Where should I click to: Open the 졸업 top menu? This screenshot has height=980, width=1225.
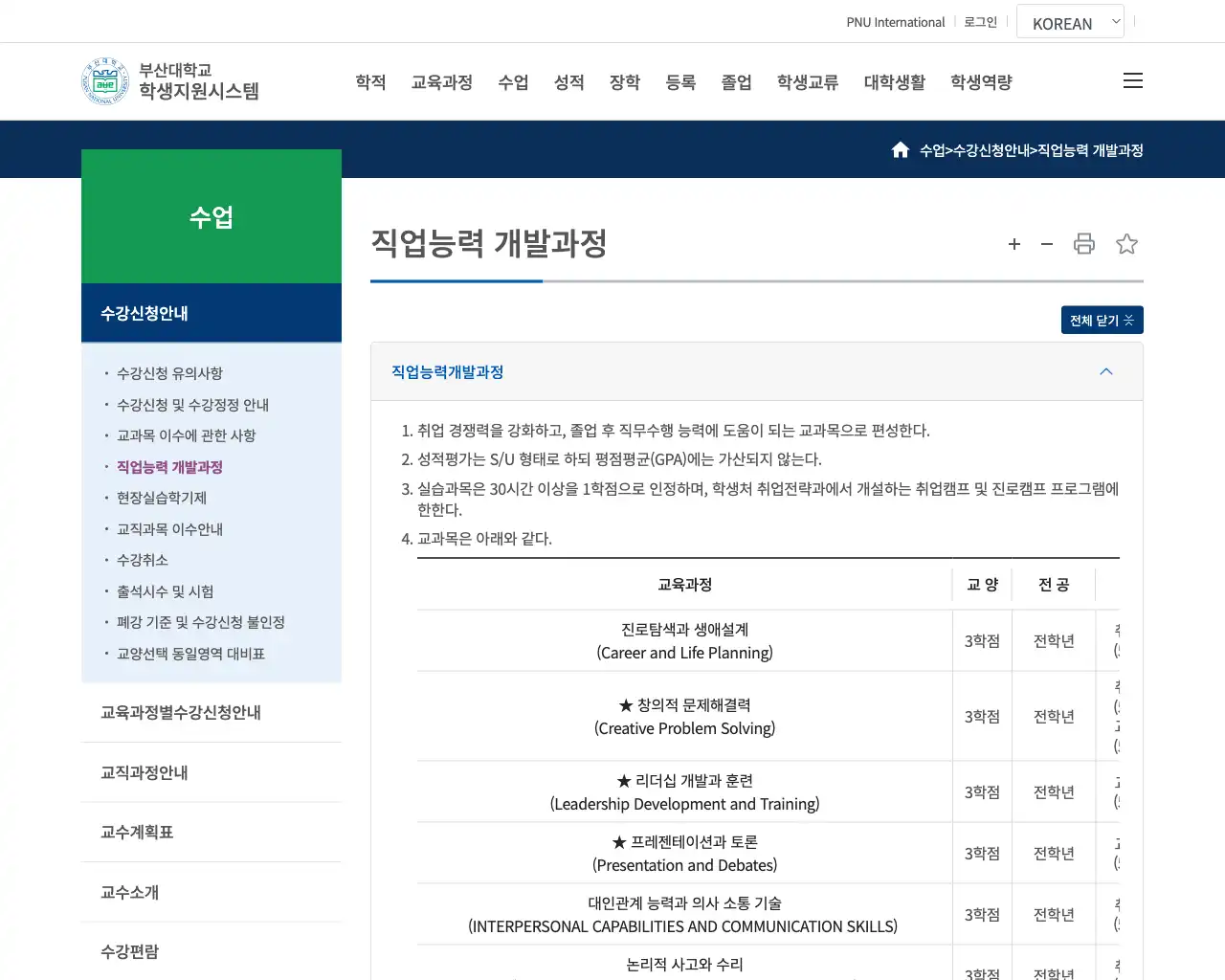point(737,82)
